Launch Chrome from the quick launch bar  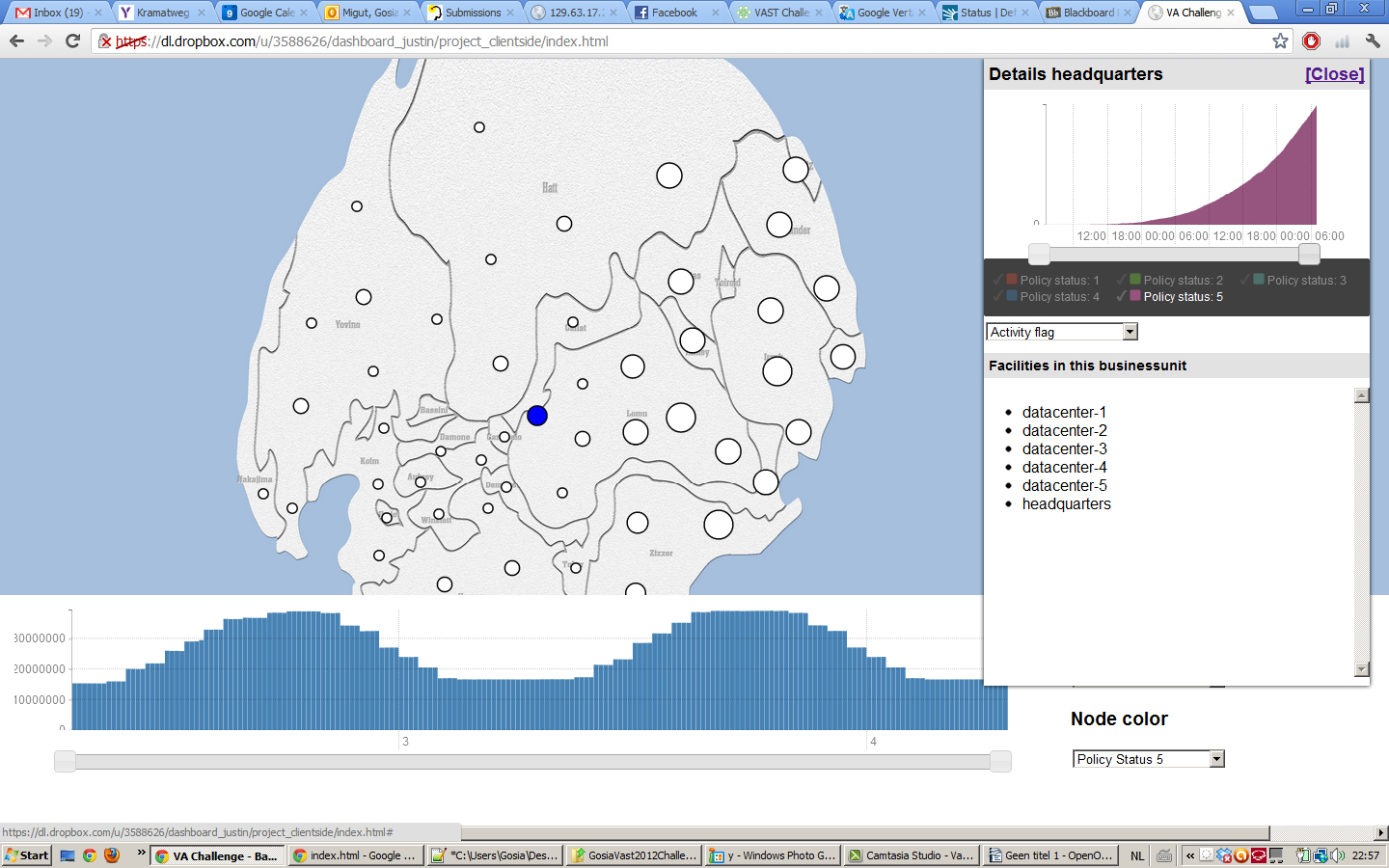click(90, 855)
